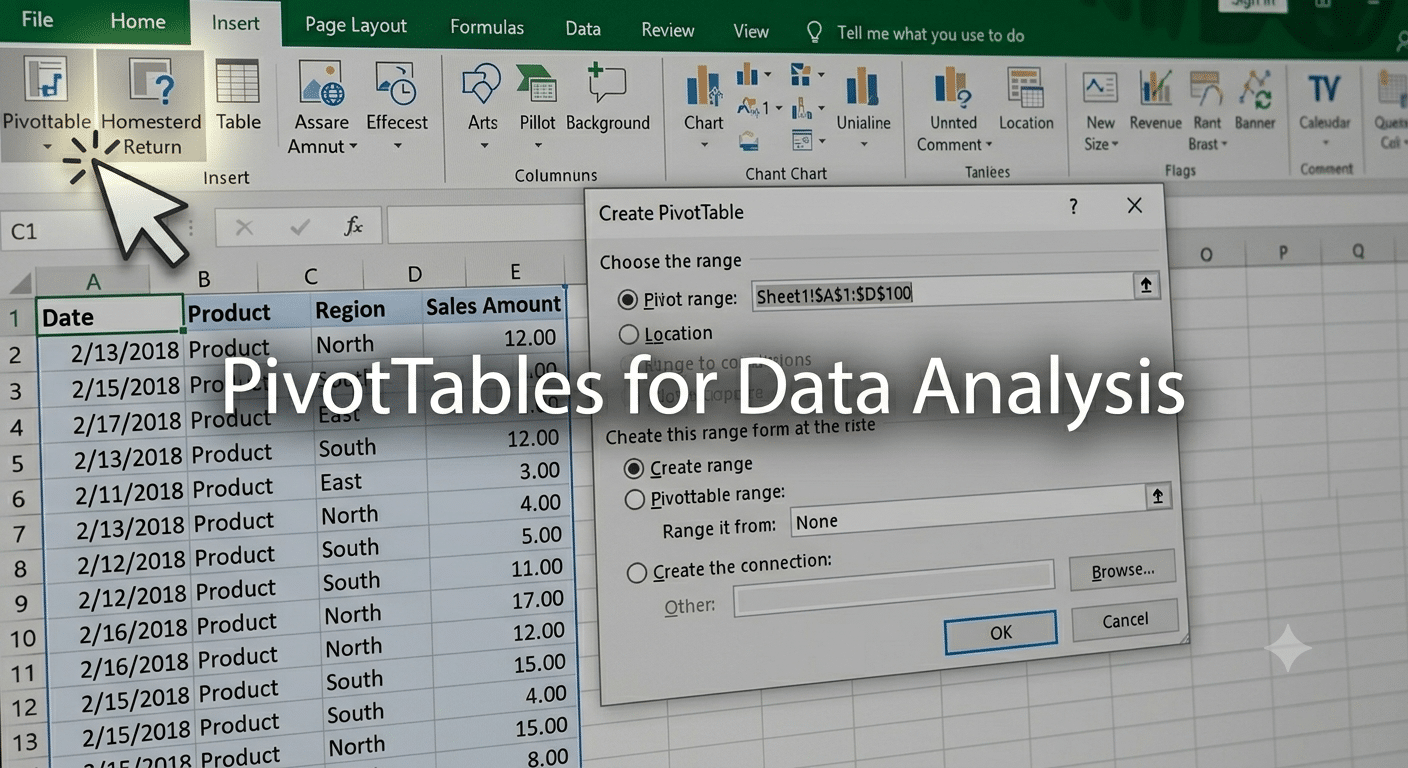
Task: Select the Region header cell
Action: [x=365, y=309]
